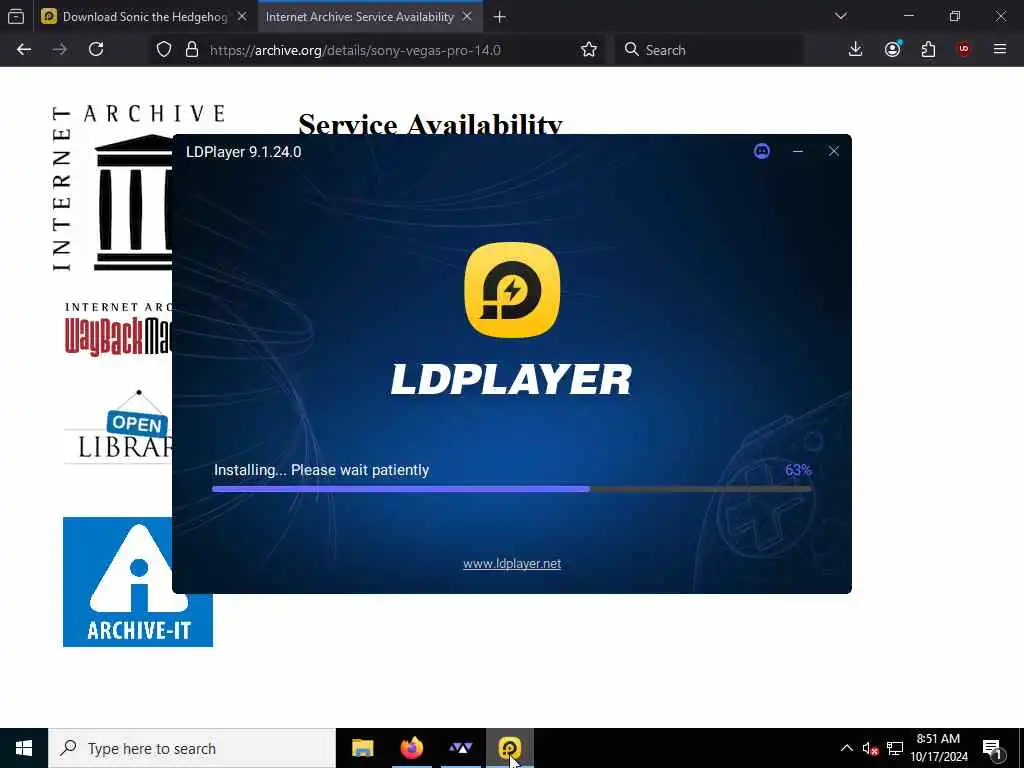Screen dimensions: 1024x768
Task: Open File Explorer from the taskbar
Action: 362,748
